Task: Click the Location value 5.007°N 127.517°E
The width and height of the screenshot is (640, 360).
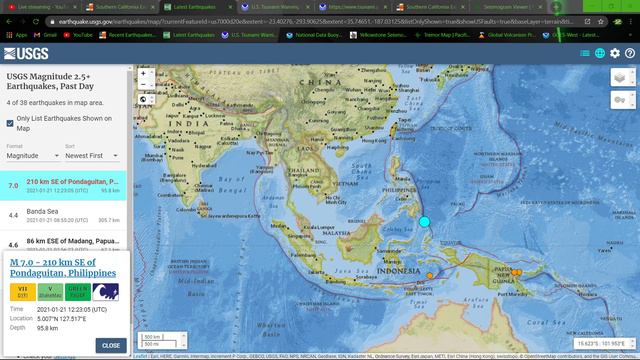Action: [x=61, y=319]
